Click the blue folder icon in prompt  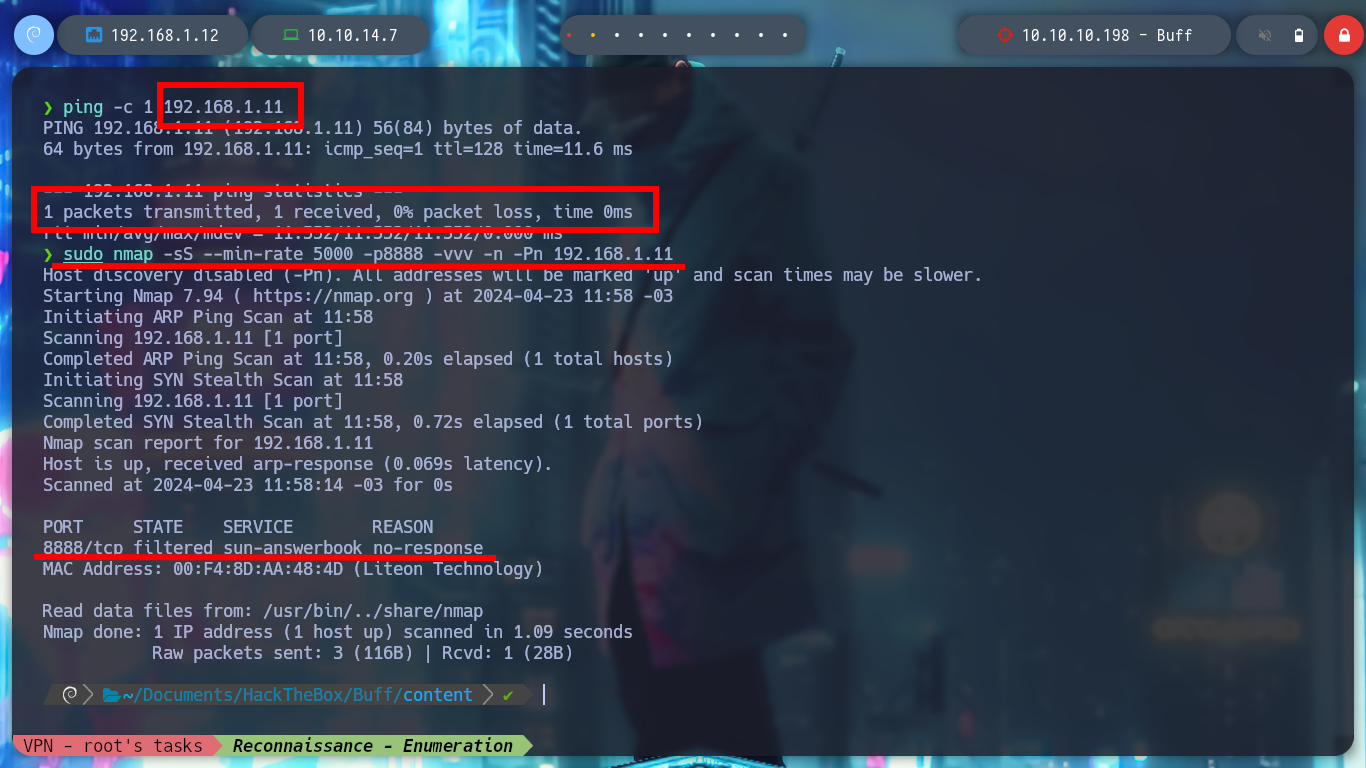[111, 694]
